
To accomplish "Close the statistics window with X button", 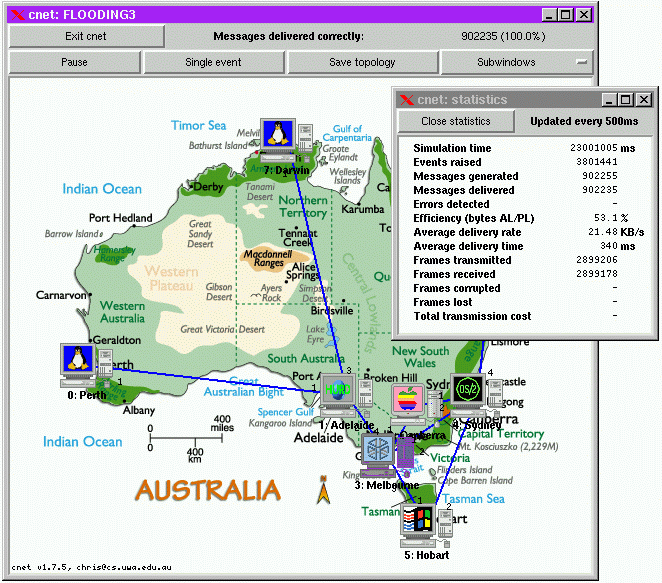I will point(644,100).
